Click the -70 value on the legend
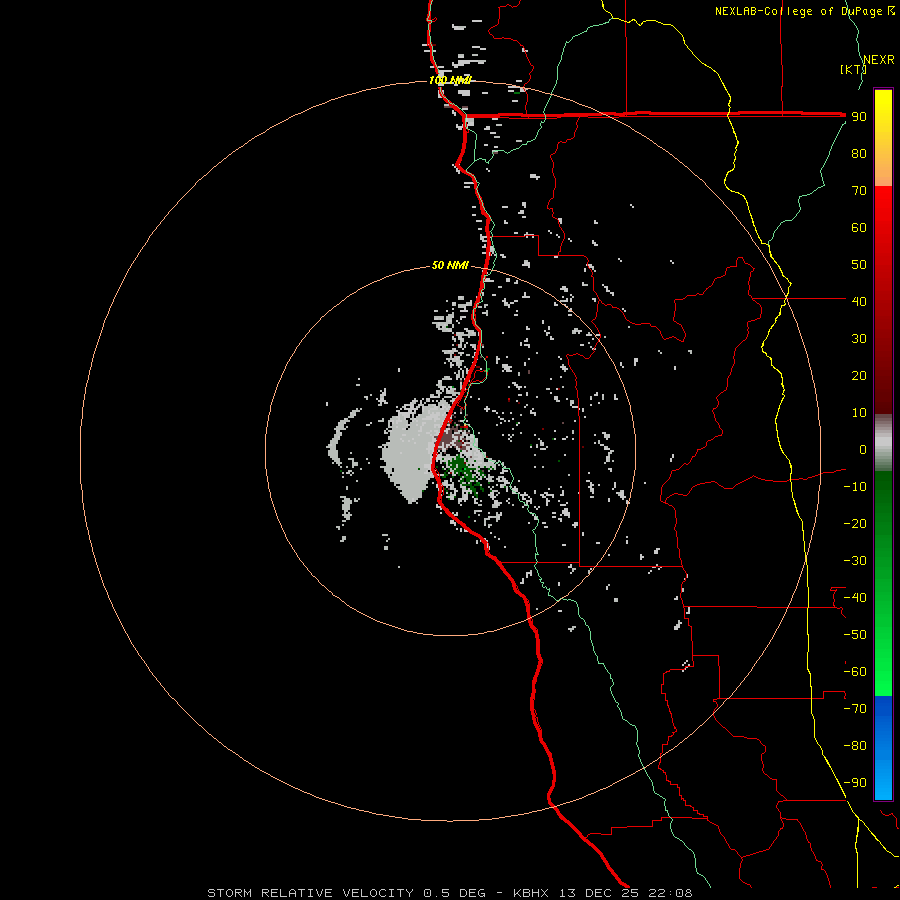This screenshot has width=900, height=900. tap(855, 709)
